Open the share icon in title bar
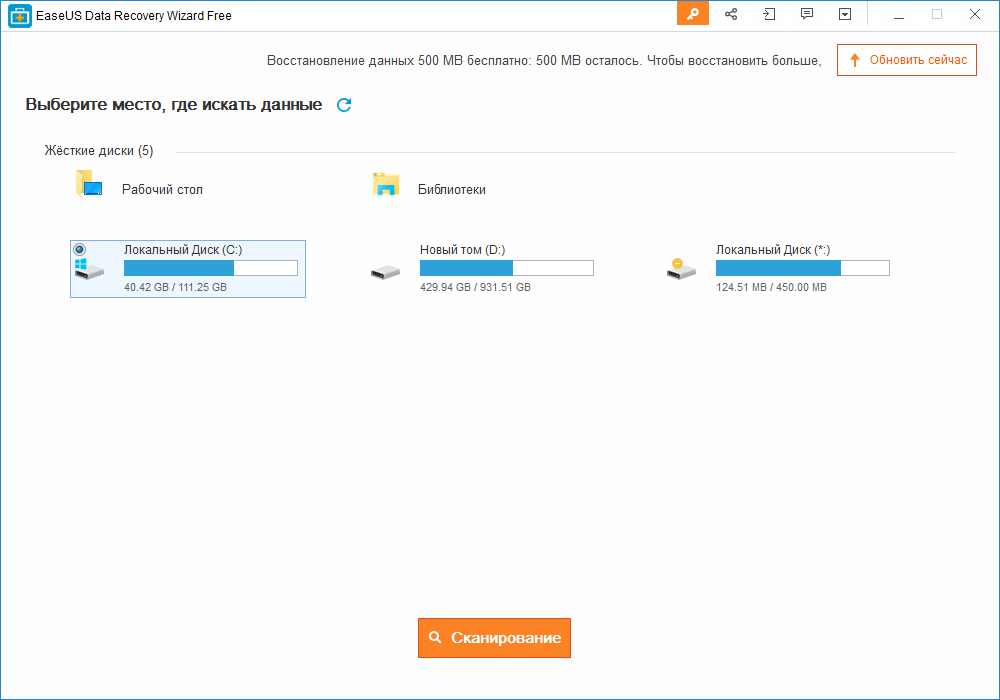 731,13
